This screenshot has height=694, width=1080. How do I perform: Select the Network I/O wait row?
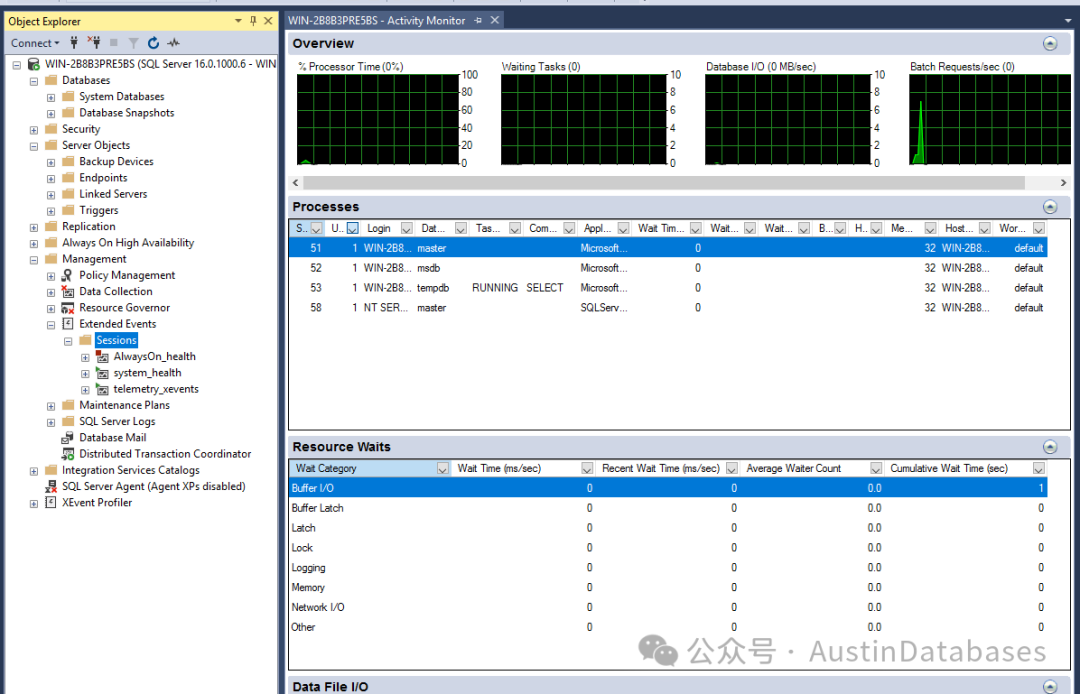point(669,607)
